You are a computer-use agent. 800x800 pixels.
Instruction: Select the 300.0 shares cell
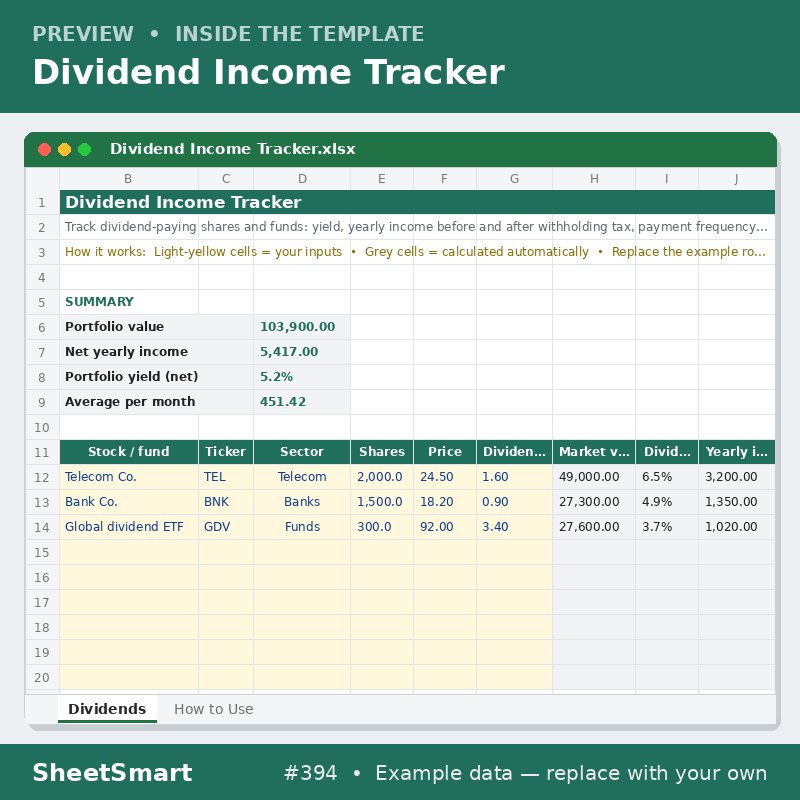coord(382,527)
